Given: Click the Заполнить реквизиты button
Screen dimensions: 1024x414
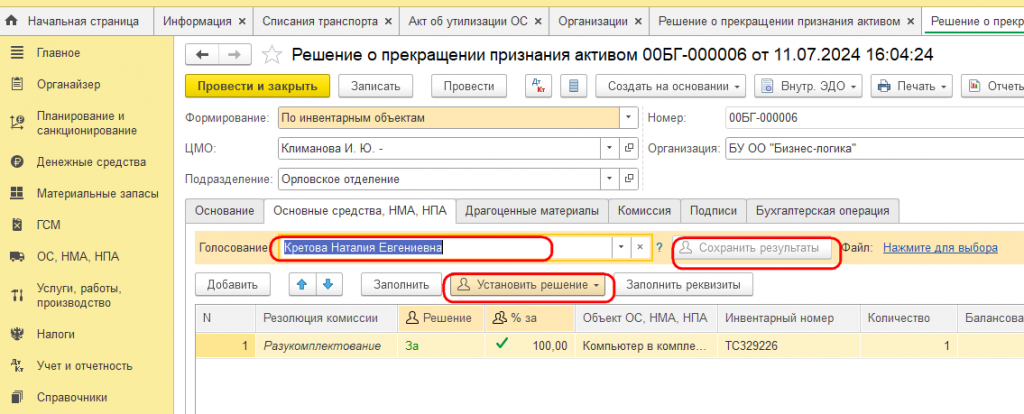Looking at the screenshot, I should 682,285.
